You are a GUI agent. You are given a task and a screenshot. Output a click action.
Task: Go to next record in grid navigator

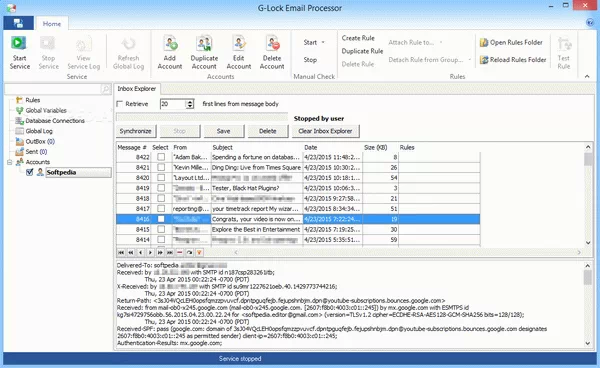[150, 252]
